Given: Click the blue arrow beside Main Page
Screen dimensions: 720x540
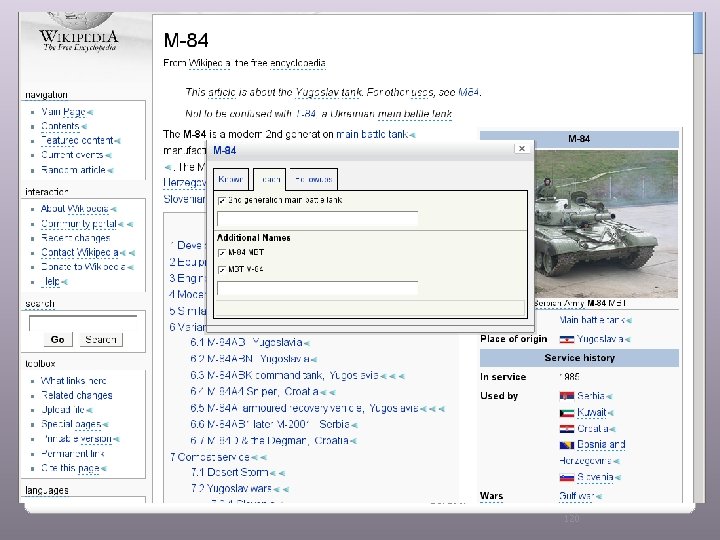Looking at the screenshot, I should point(90,112).
